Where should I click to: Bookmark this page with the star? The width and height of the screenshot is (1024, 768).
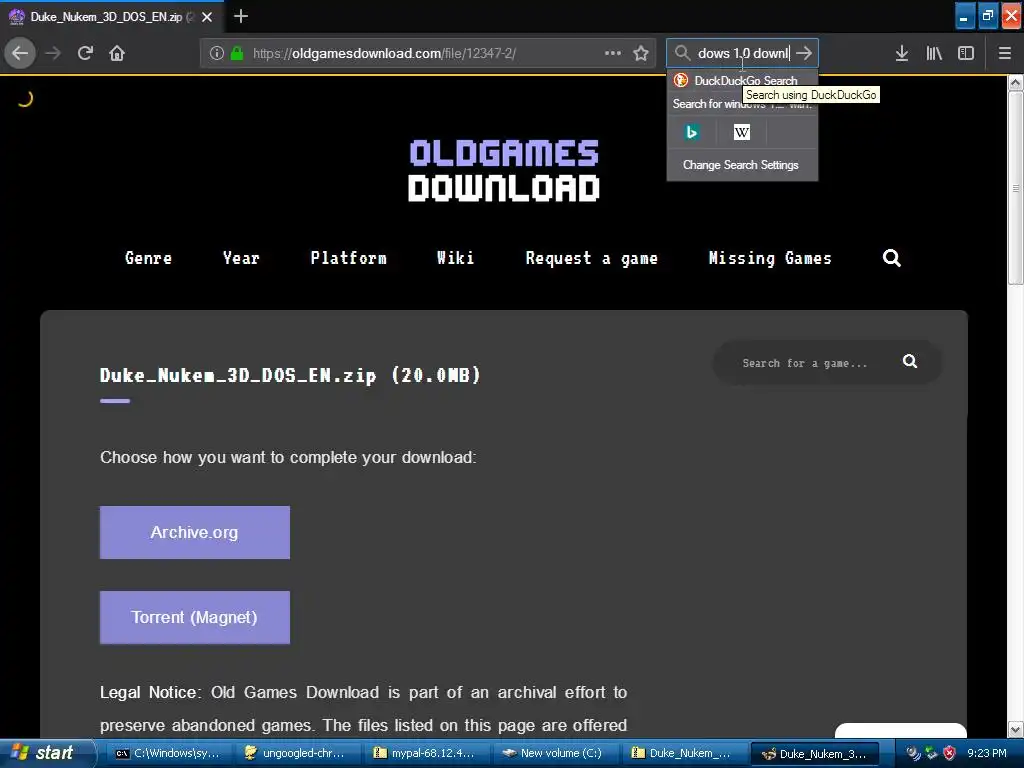click(641, 53)
